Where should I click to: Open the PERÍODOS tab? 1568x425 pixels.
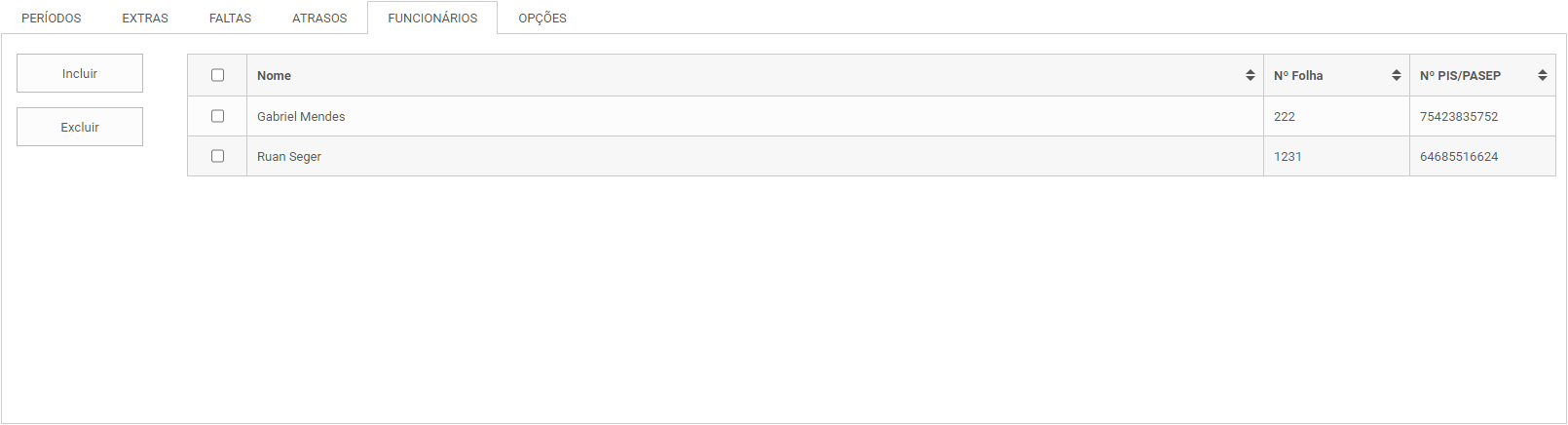(x=52, y=18)
